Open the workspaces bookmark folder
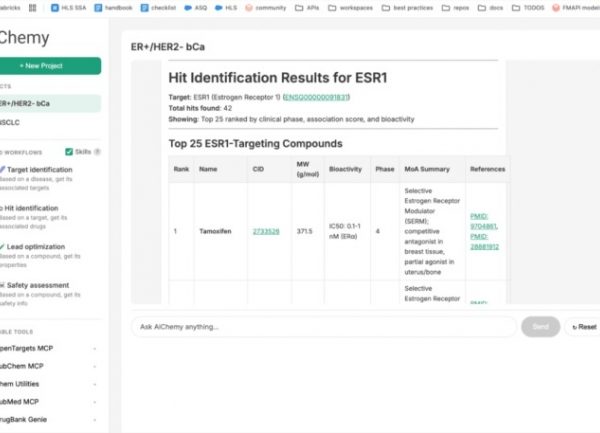This screenshot has width=600, height=433. click(350, 8)
